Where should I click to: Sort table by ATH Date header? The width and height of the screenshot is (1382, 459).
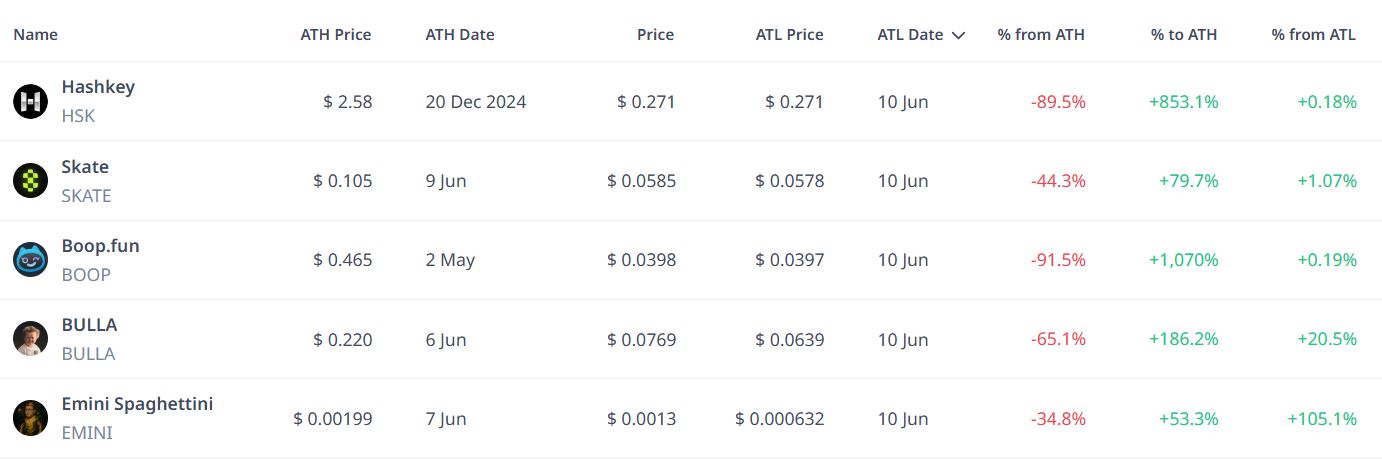pos(460,35)
